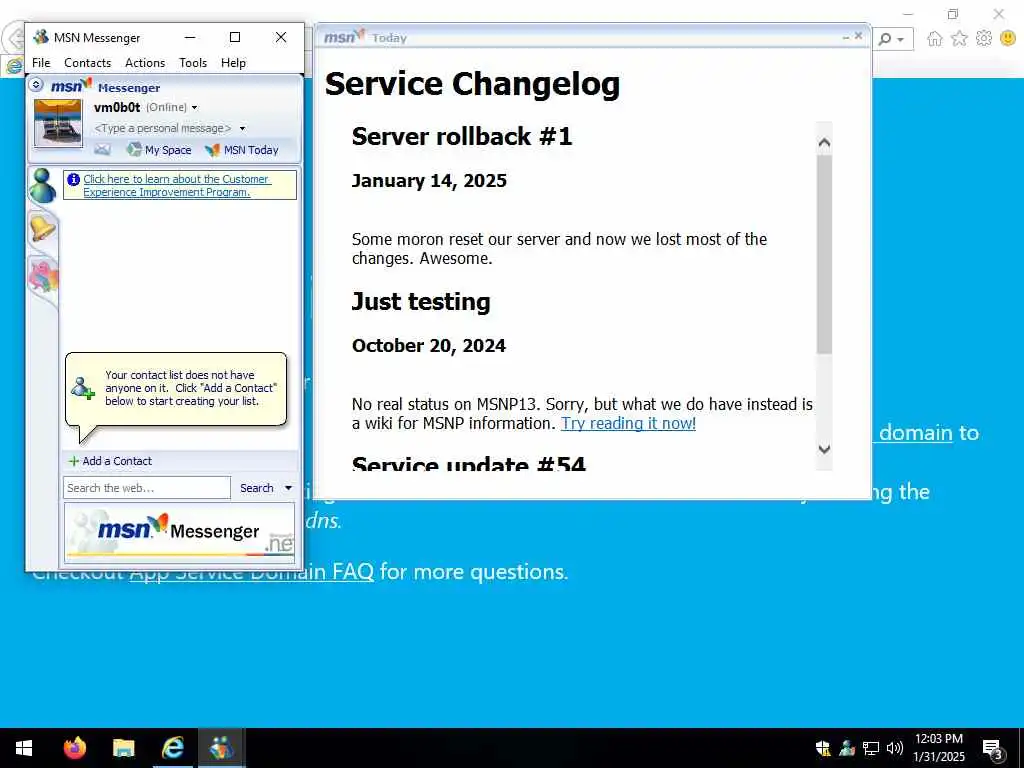Viewport: 1024px width, 768px height.
Task: Select the contacts tab green buddy icon
Action: [42, 185]
